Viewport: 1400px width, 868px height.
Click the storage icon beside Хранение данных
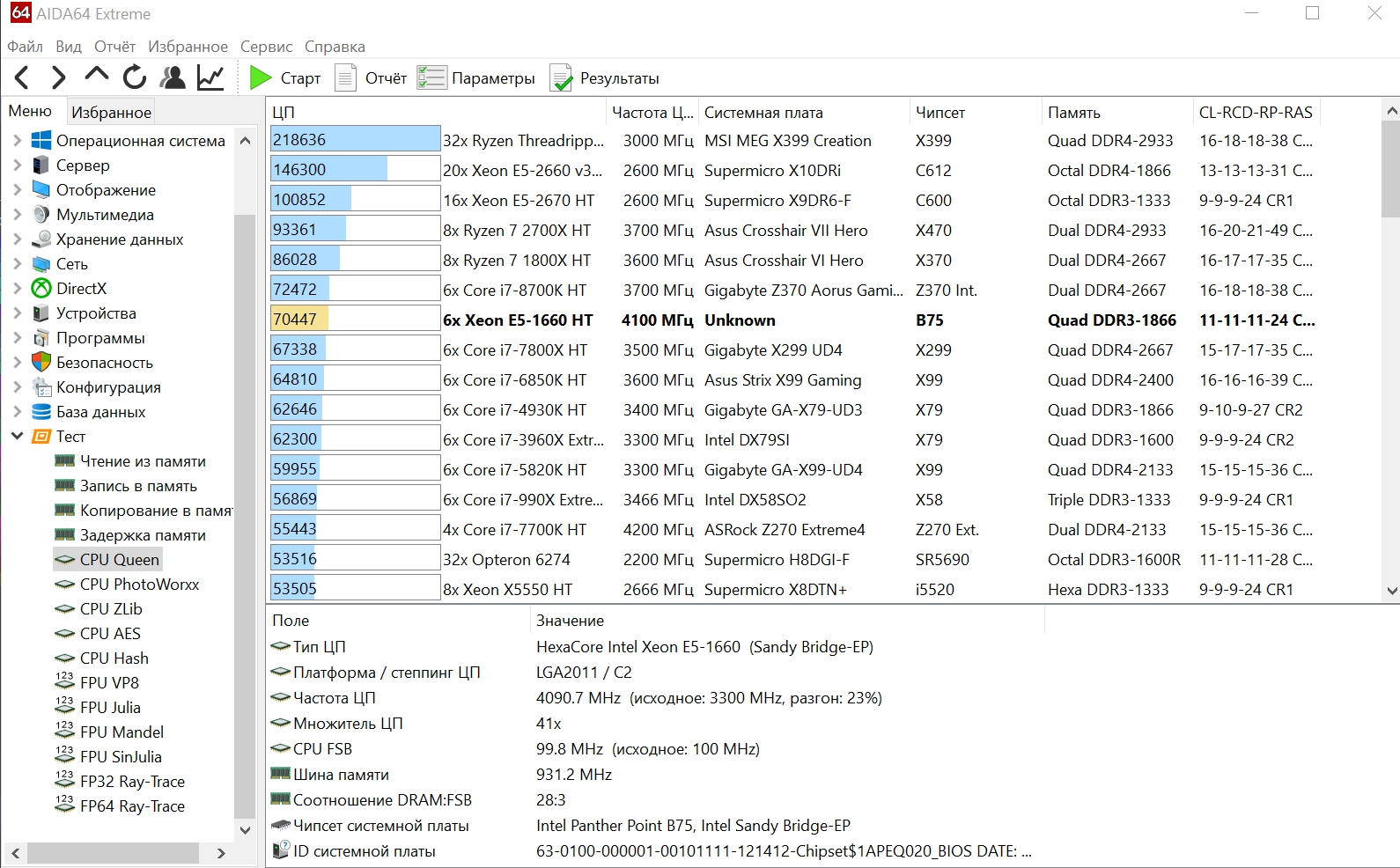(41, 239)
